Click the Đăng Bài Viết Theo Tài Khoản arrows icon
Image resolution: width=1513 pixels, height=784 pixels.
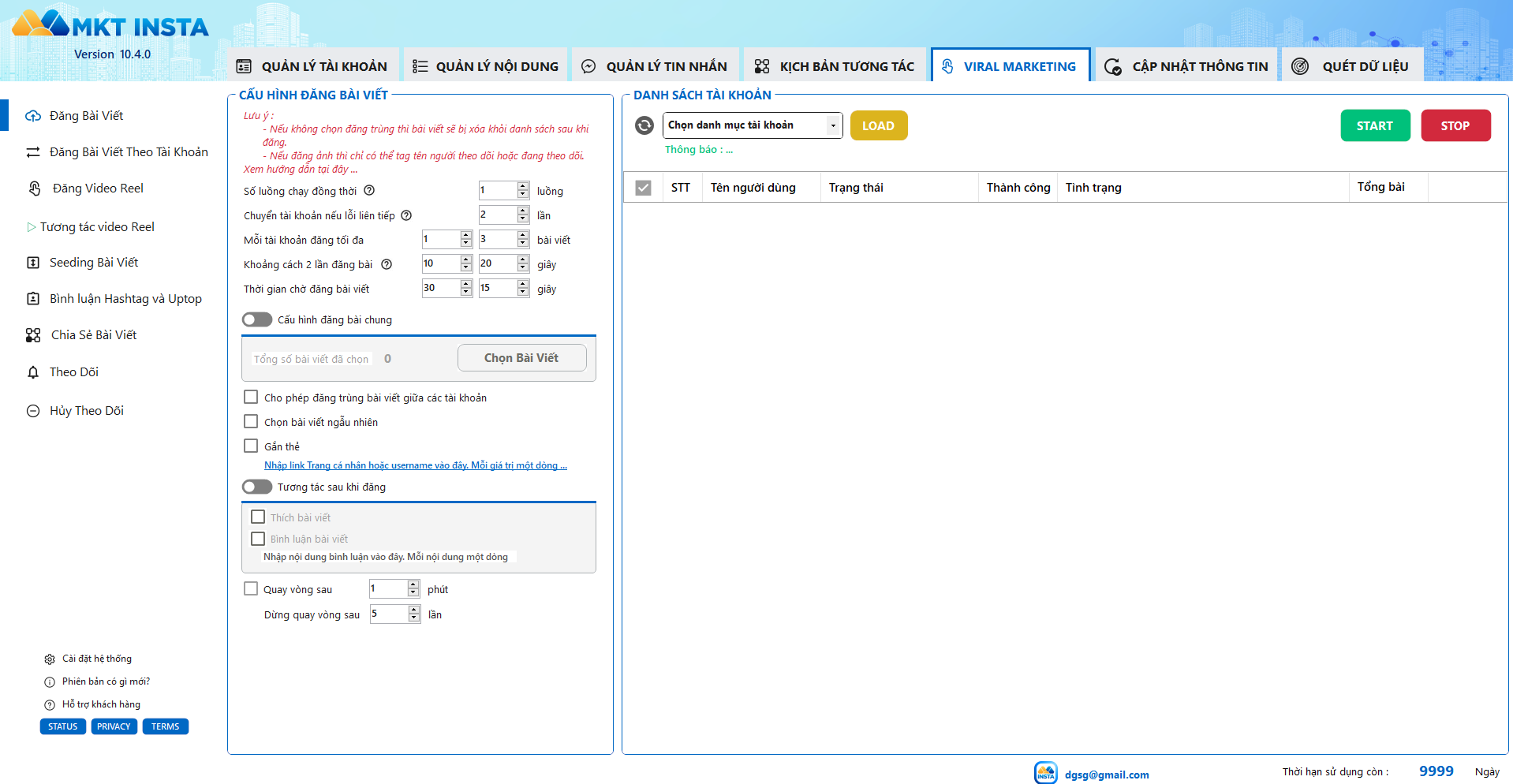click(33, 152)
